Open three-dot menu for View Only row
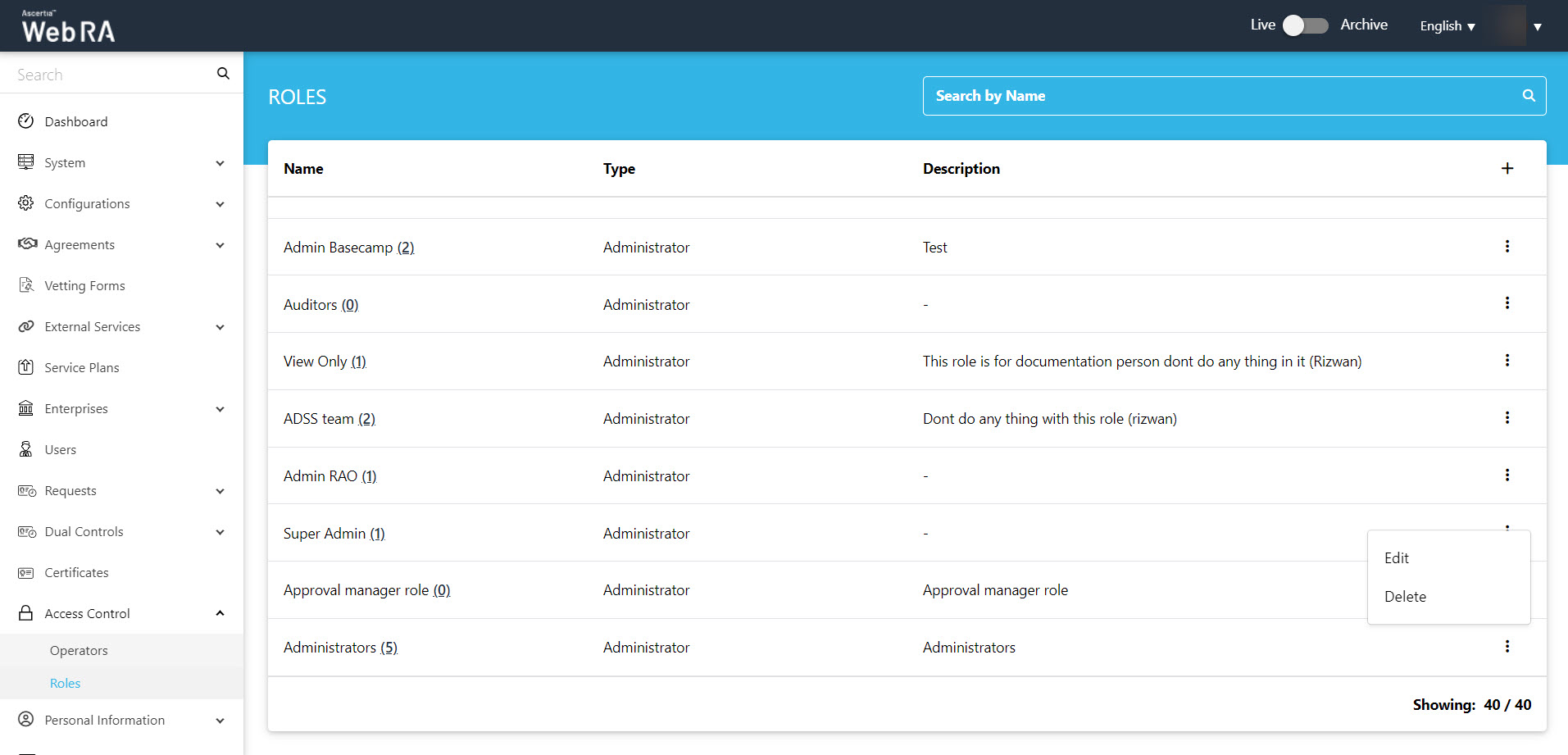 point(1507,361)
